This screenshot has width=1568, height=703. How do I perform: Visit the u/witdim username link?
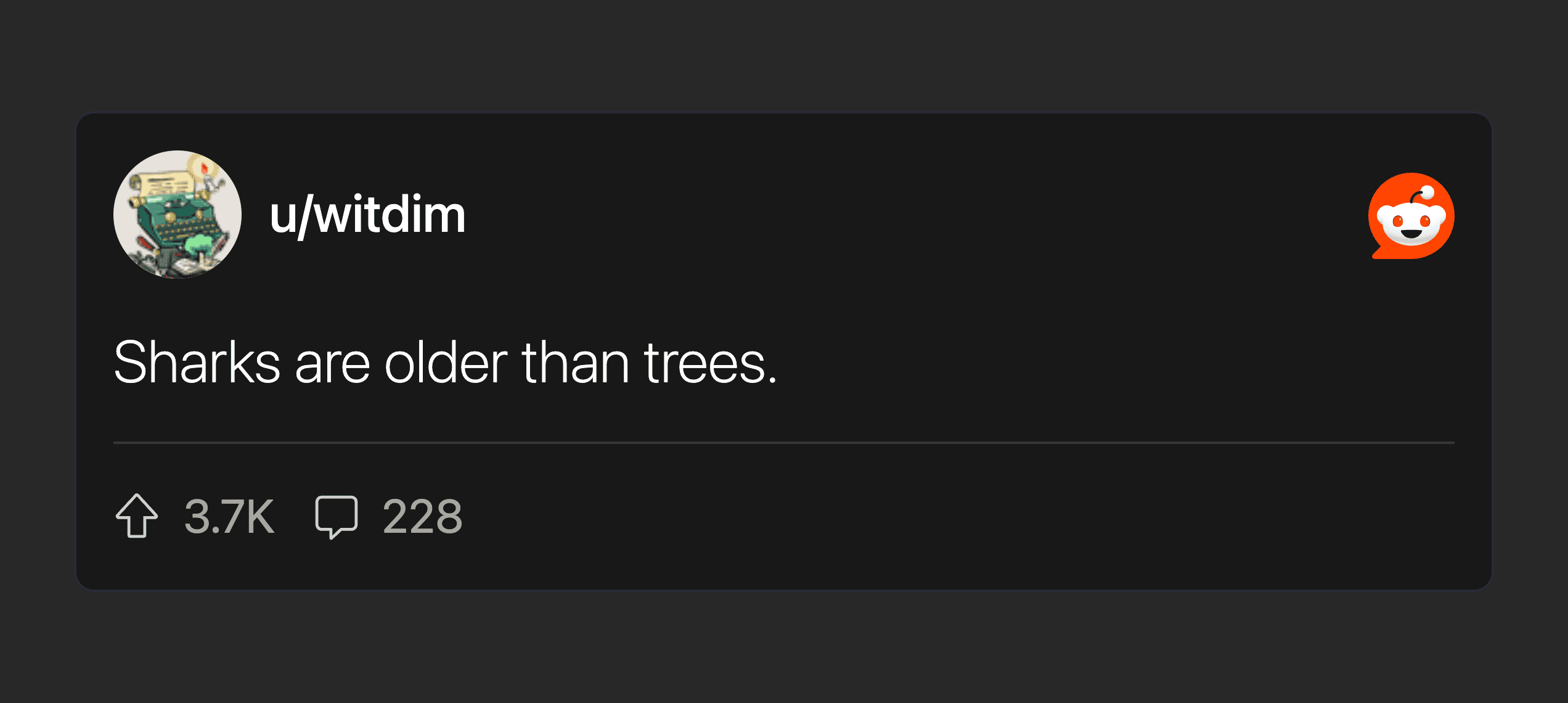tap(367, 215)
